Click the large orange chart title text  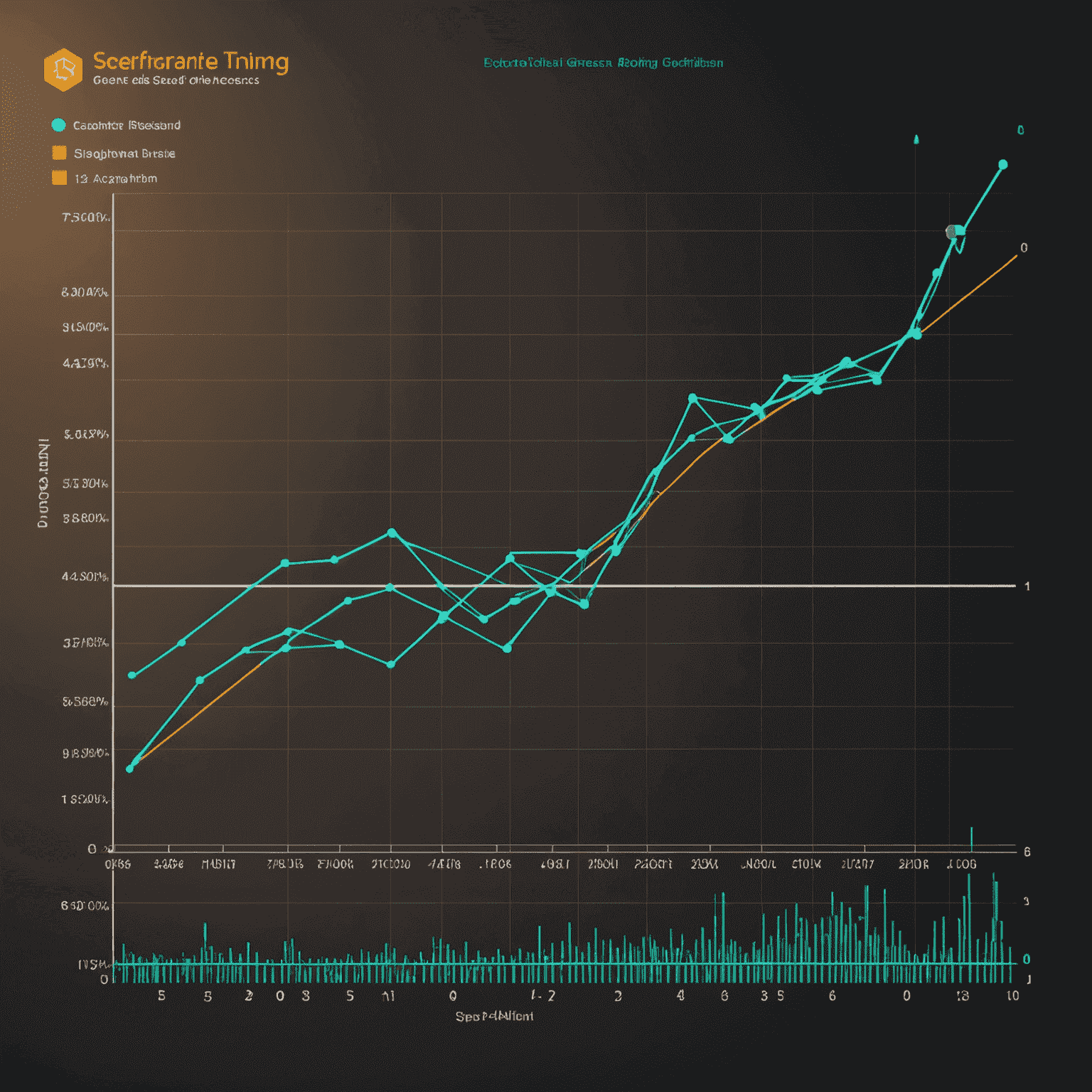(191, 61)
